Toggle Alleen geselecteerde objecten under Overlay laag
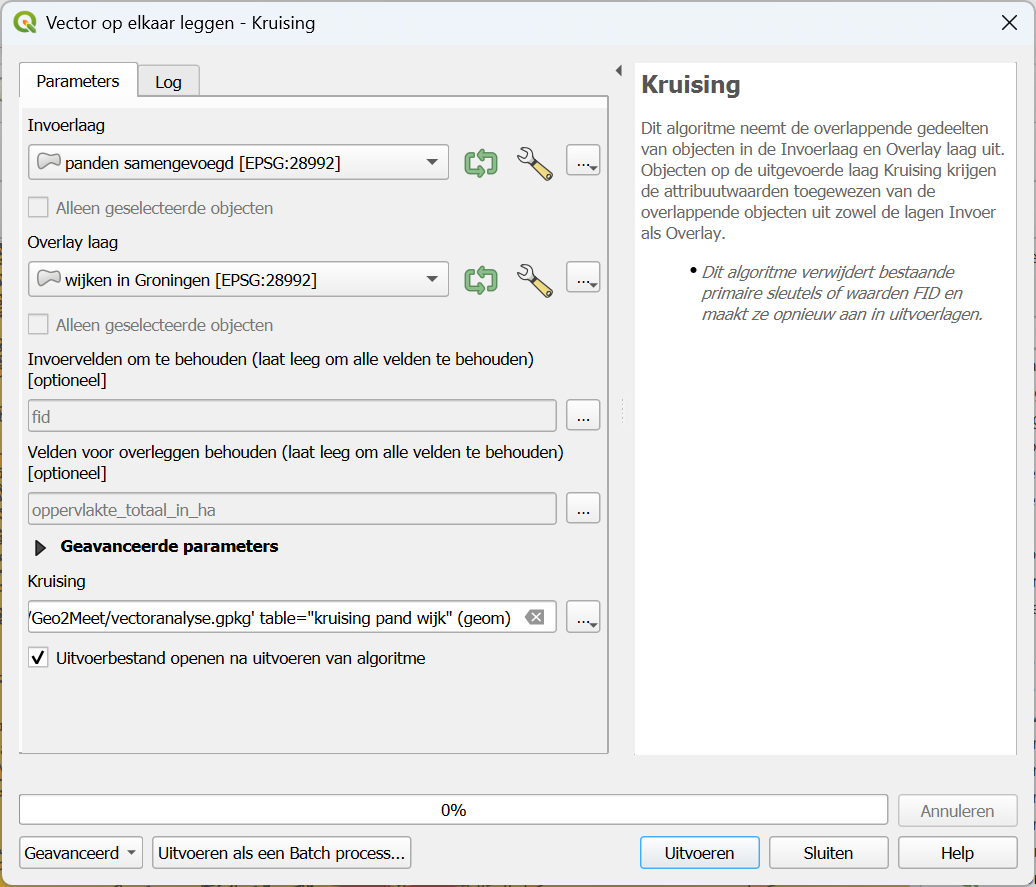Screen dimensions: 1036x887 tap(38, 325)
